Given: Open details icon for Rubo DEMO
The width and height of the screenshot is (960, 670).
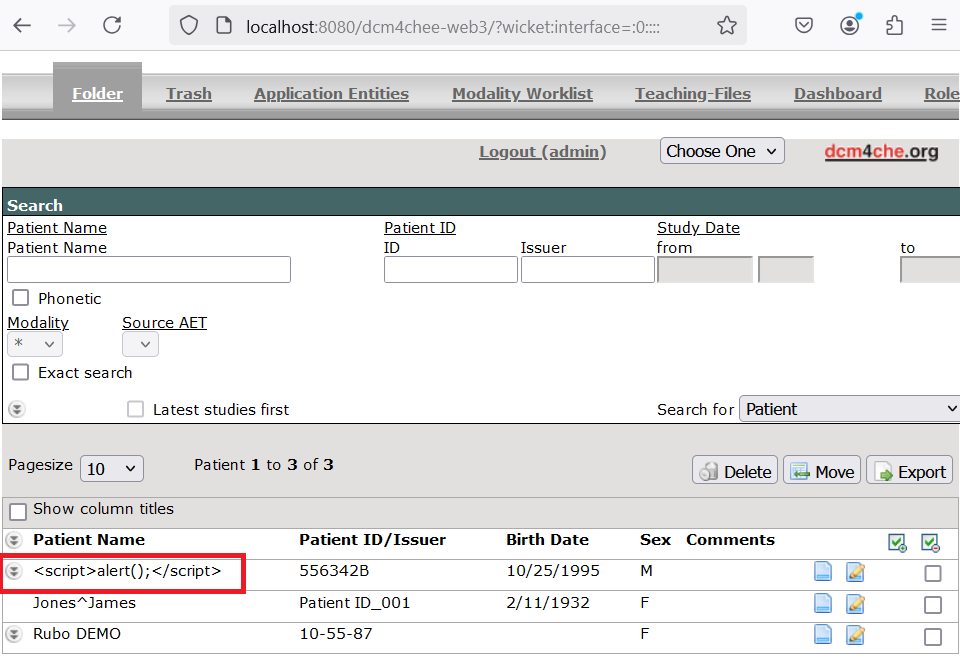Looking at the screenshot, I should point(823,635).
